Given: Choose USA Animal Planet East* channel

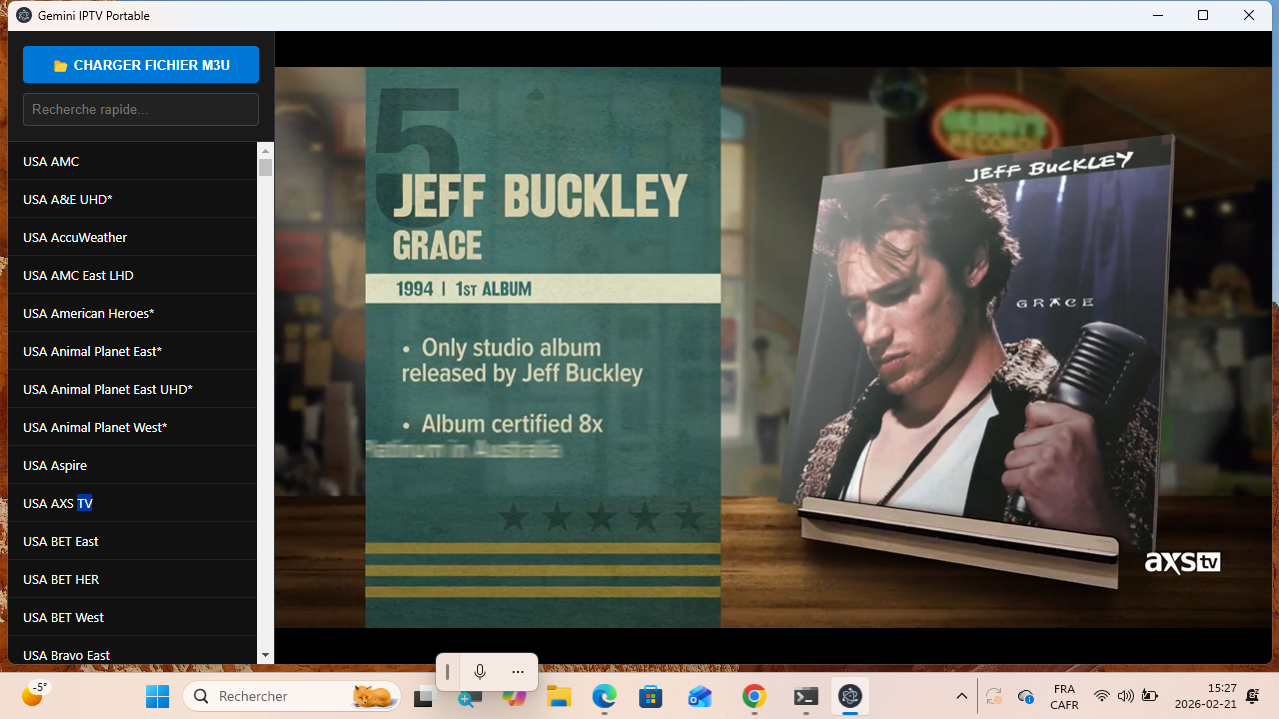Looking at the screenshot, I should click(132, 351).
